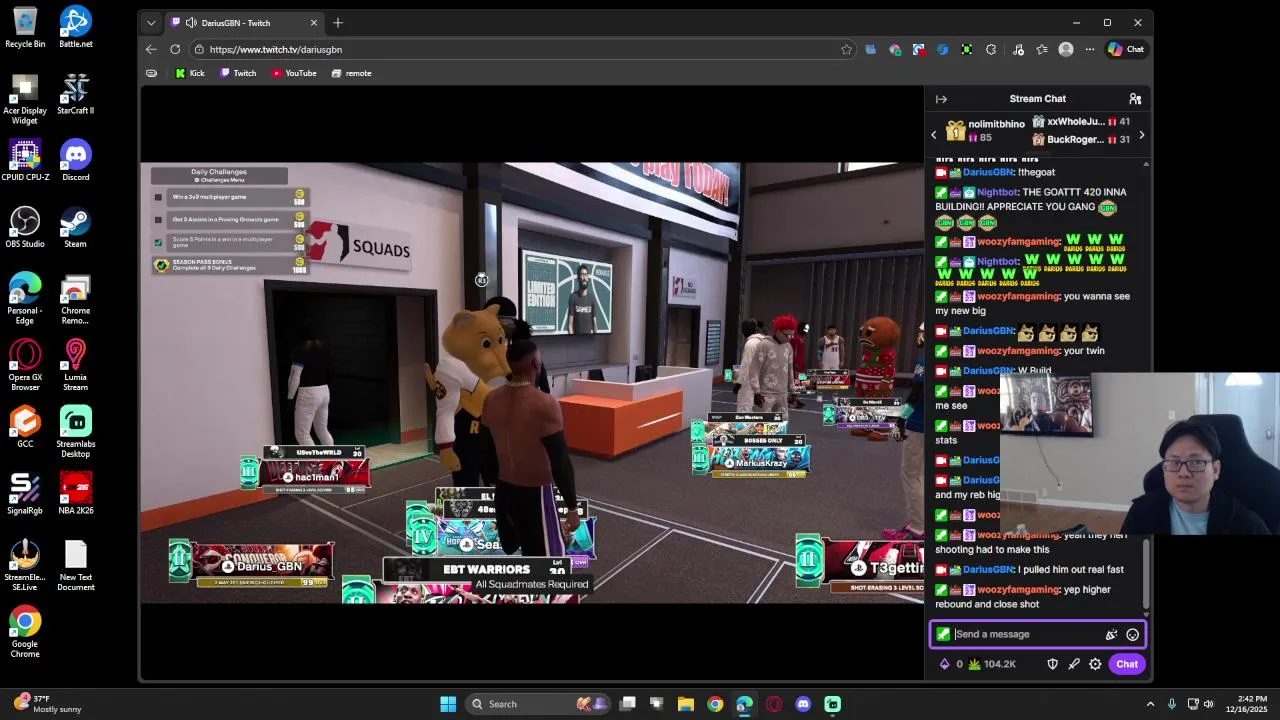
Task: Click username woozyfamgaming saying 'your twin'
Action: coord(1018,351)
